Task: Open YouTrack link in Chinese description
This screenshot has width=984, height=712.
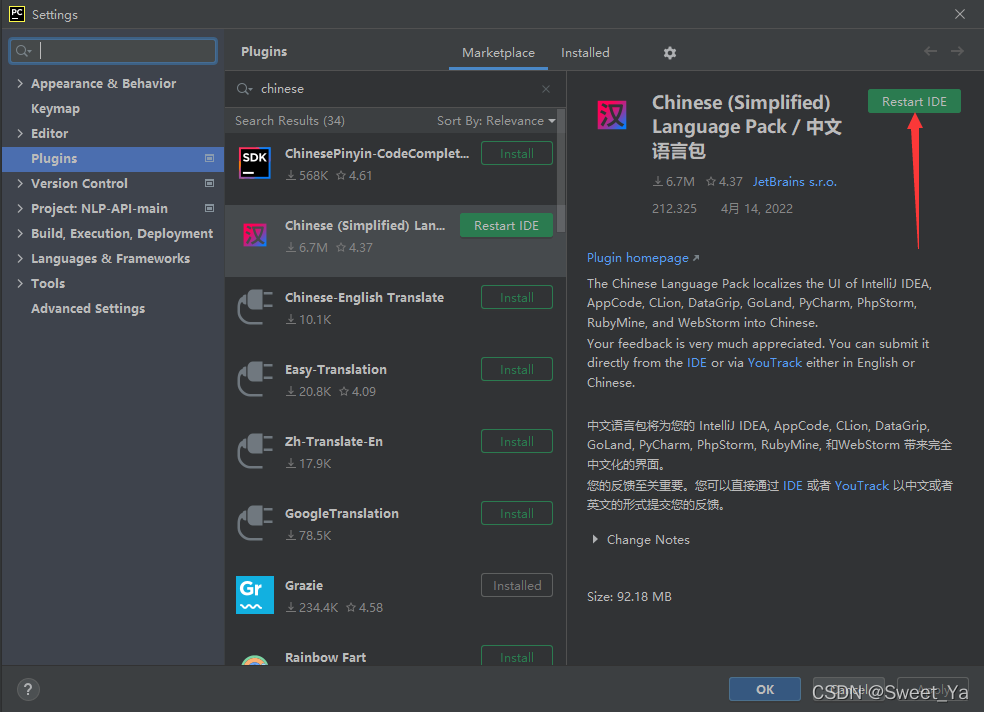Action: pyautogui.click(x=862, y=486)
